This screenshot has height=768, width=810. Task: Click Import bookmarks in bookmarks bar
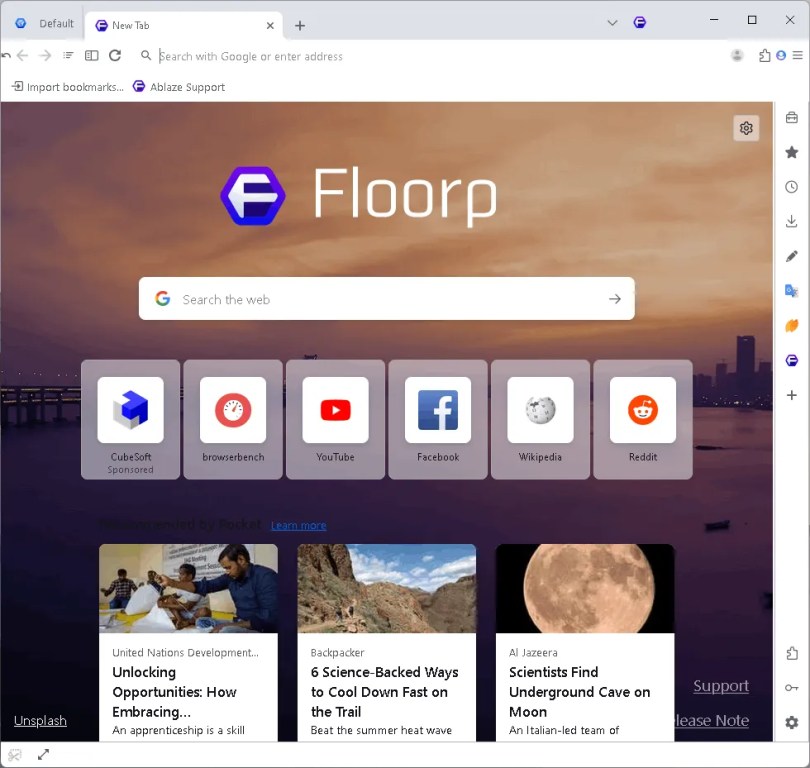(68, 87)
